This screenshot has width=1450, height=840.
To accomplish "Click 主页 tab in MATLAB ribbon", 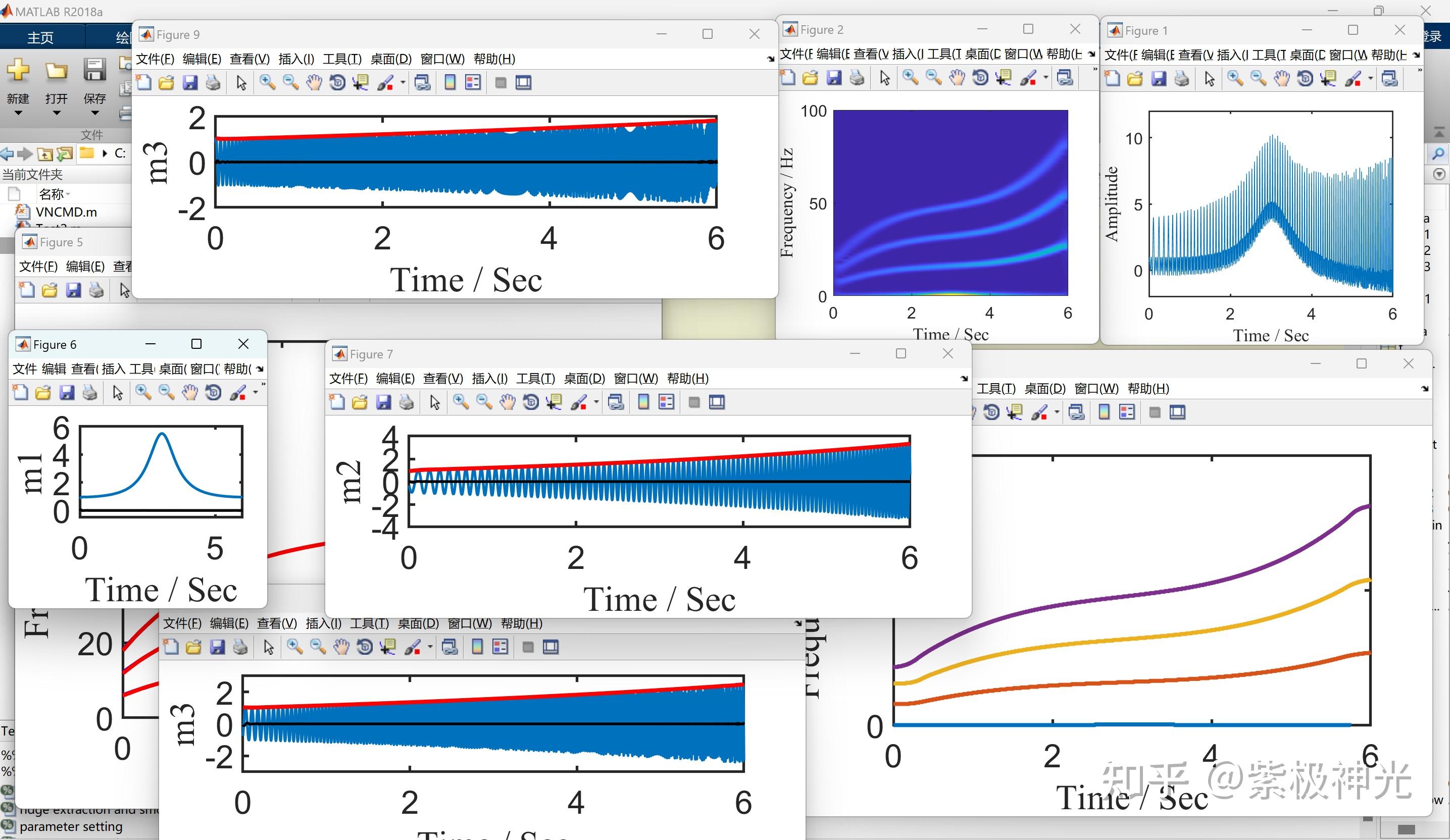I will (40, 37).
